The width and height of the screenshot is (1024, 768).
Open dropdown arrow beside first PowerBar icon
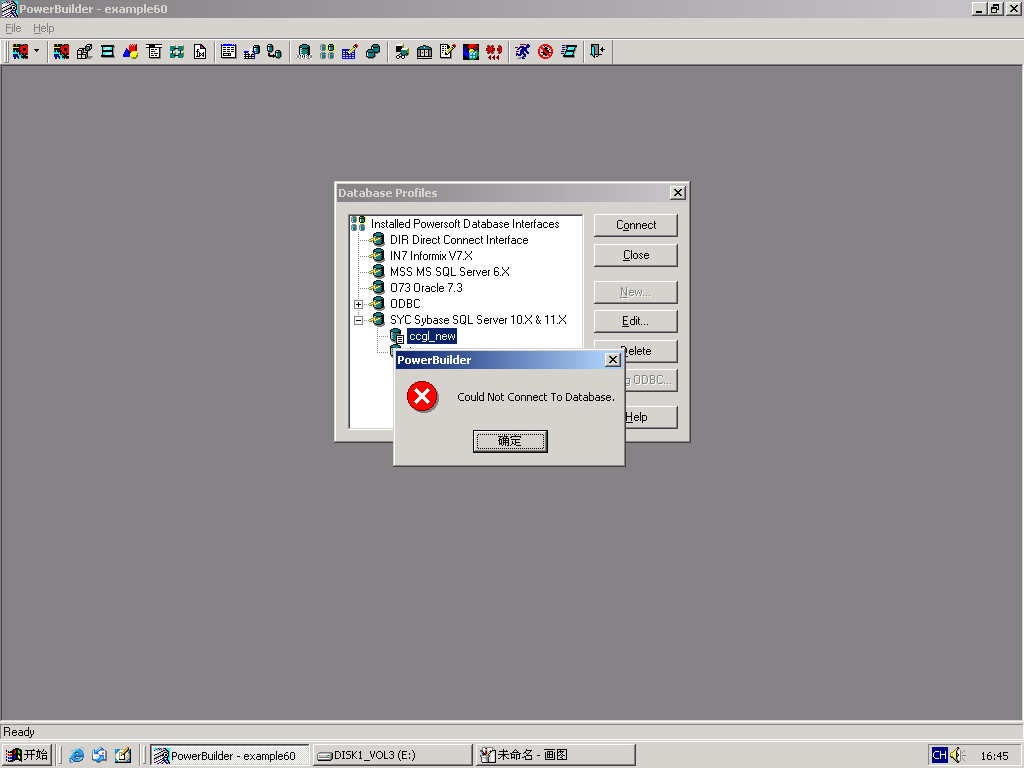click(37, 51)
